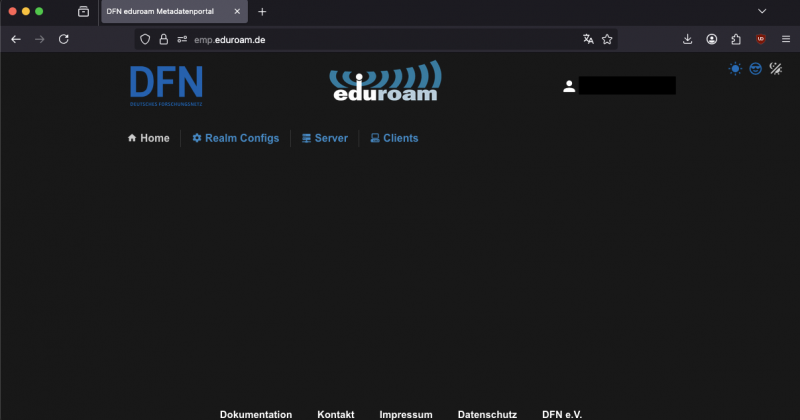Open the Impressum footer link

click(406, 414)
